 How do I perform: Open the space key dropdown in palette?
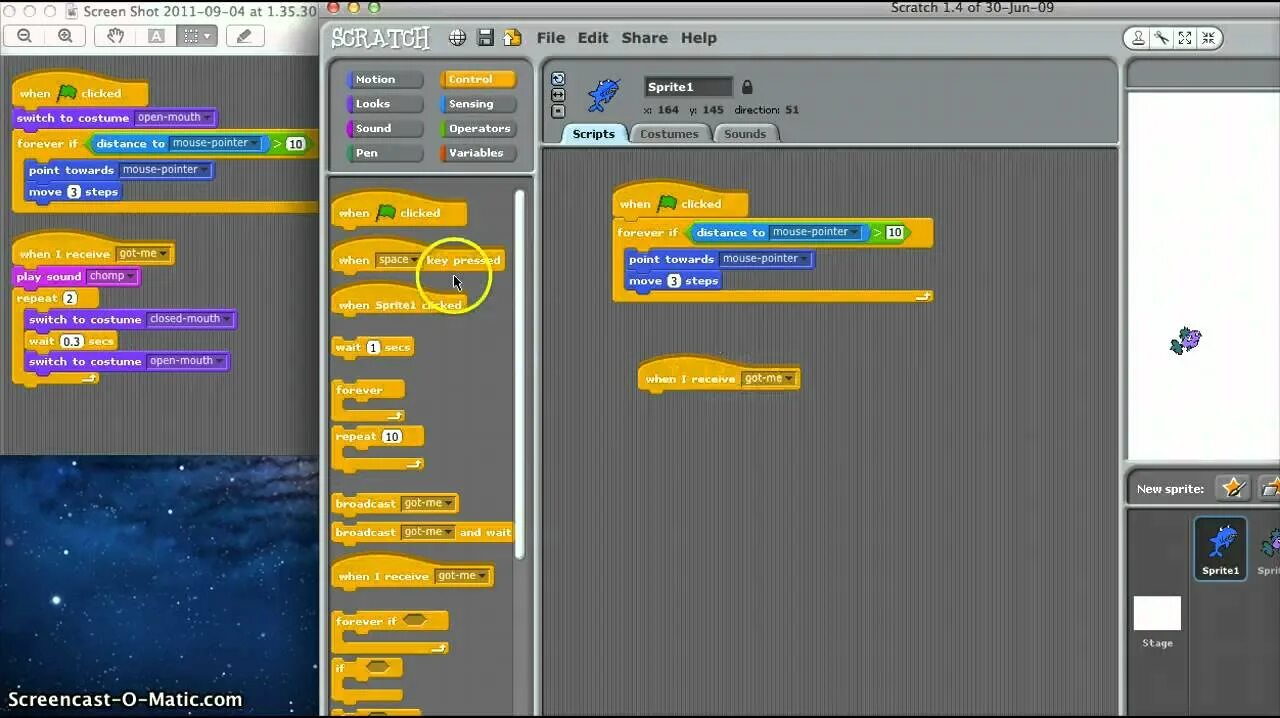(414, 260)
